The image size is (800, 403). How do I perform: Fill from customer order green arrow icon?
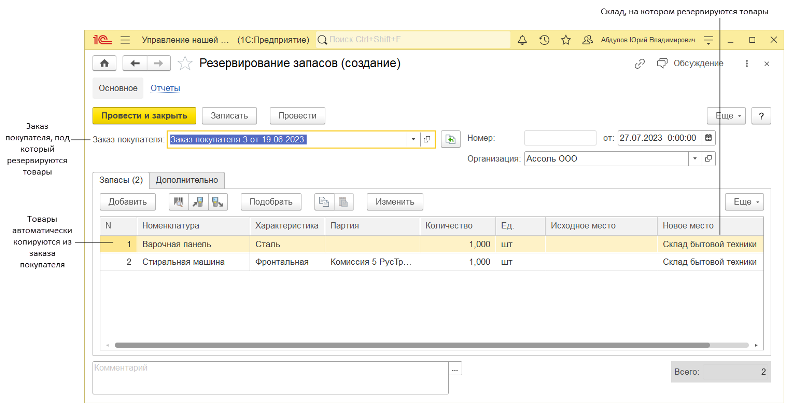451,139
